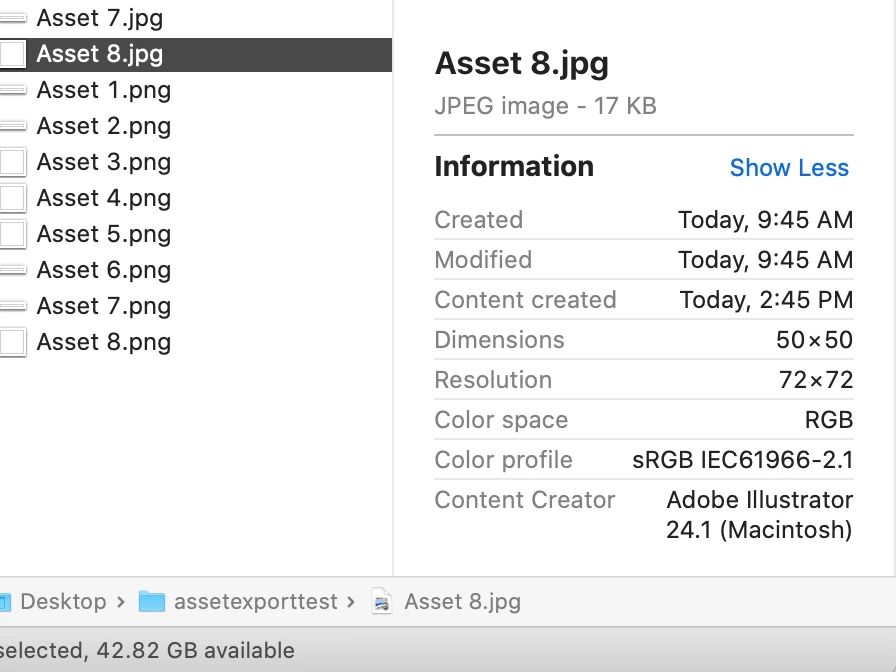Click the icon beside Asset 1.png
The image size is (896, 672).
point(12,90)
